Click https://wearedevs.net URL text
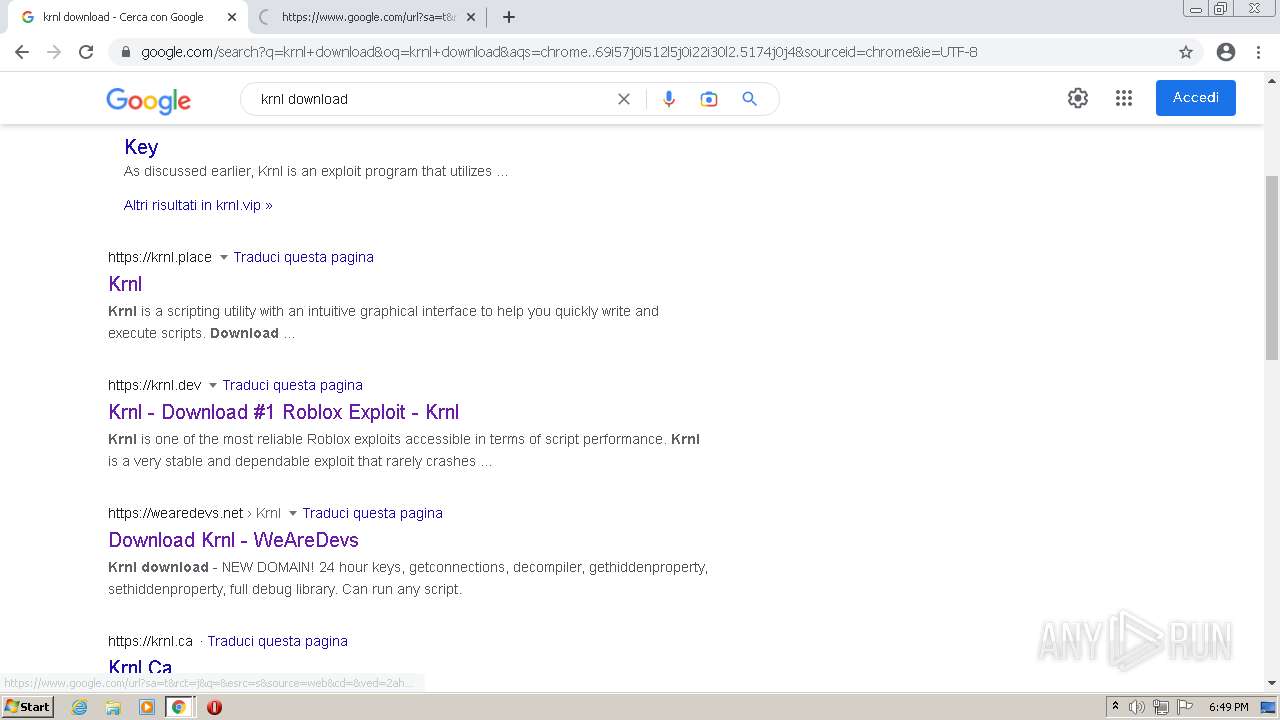The height and width of the screenshot is (720, 1280). pyautogui.click(x=176, y=513)
